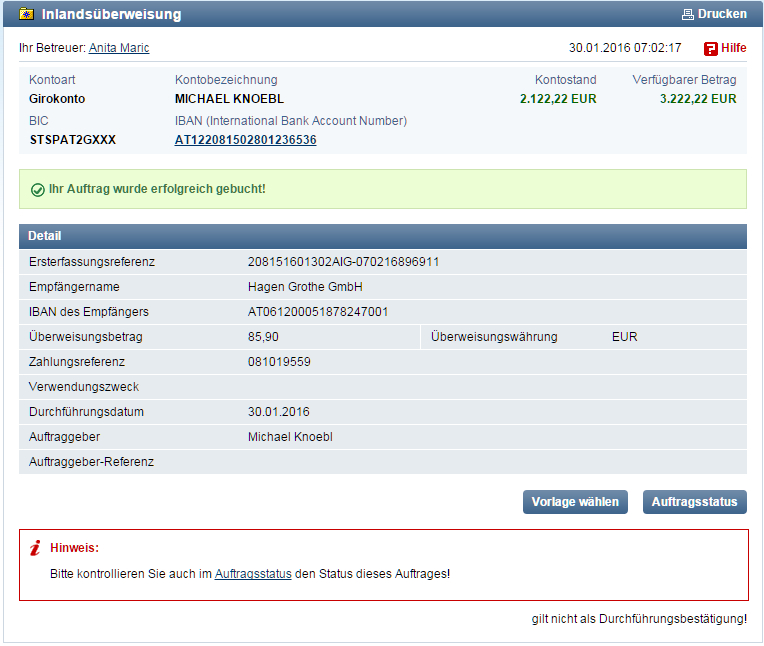This screenshot has width=764, height=646.
Task: Open the Hilfe help link
Action: pos(733,48)
